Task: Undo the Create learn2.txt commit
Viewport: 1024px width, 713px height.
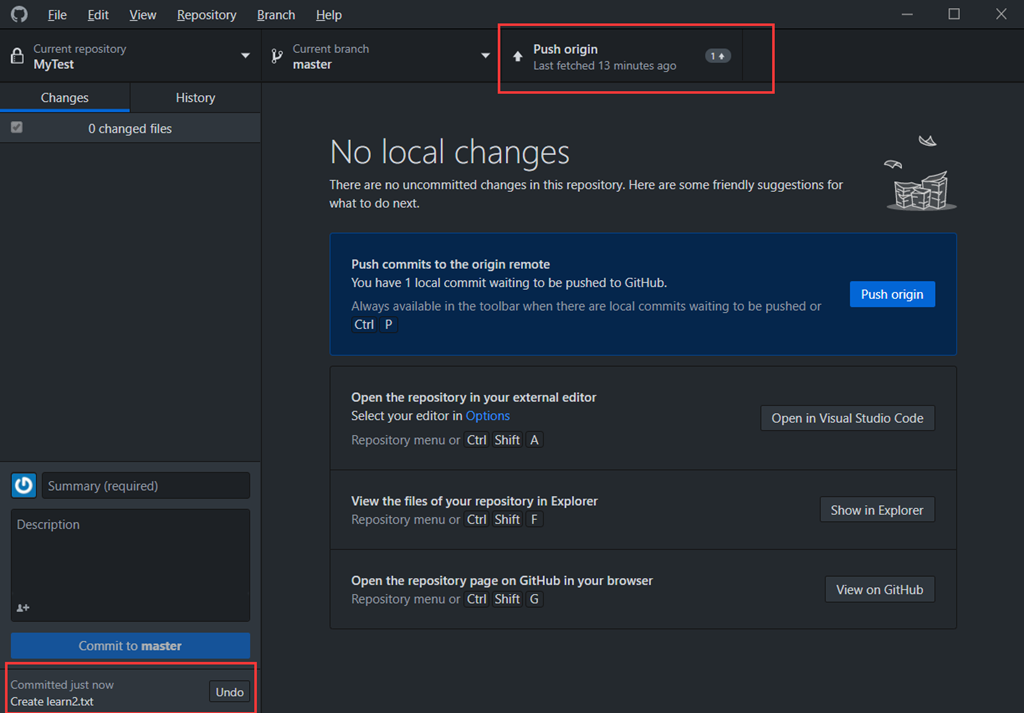Action: [230, 692]
